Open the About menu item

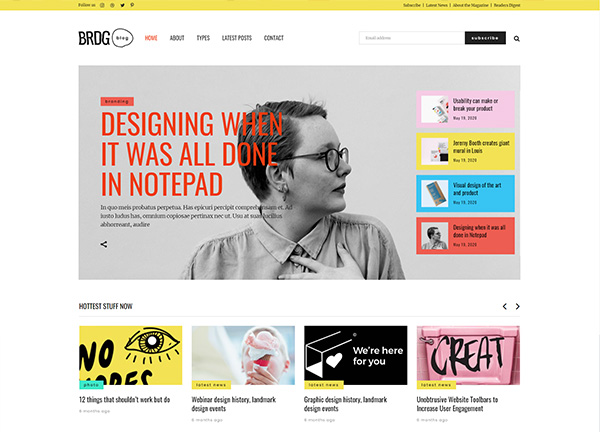pos(177,38)
